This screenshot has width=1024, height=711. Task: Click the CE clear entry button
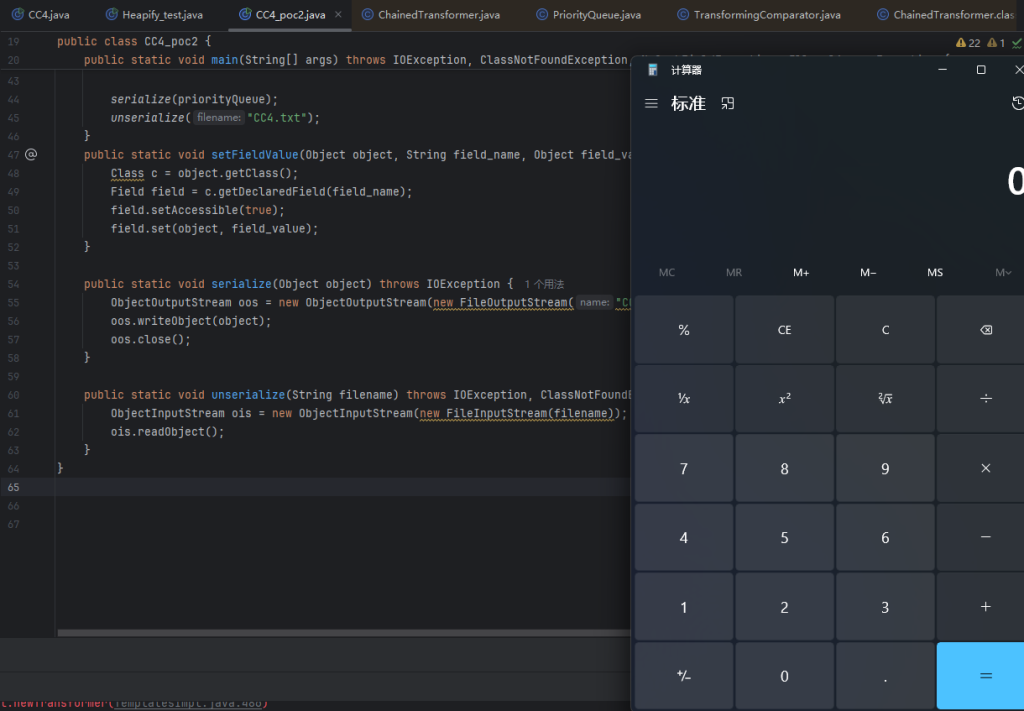click(x=784, y=330)
